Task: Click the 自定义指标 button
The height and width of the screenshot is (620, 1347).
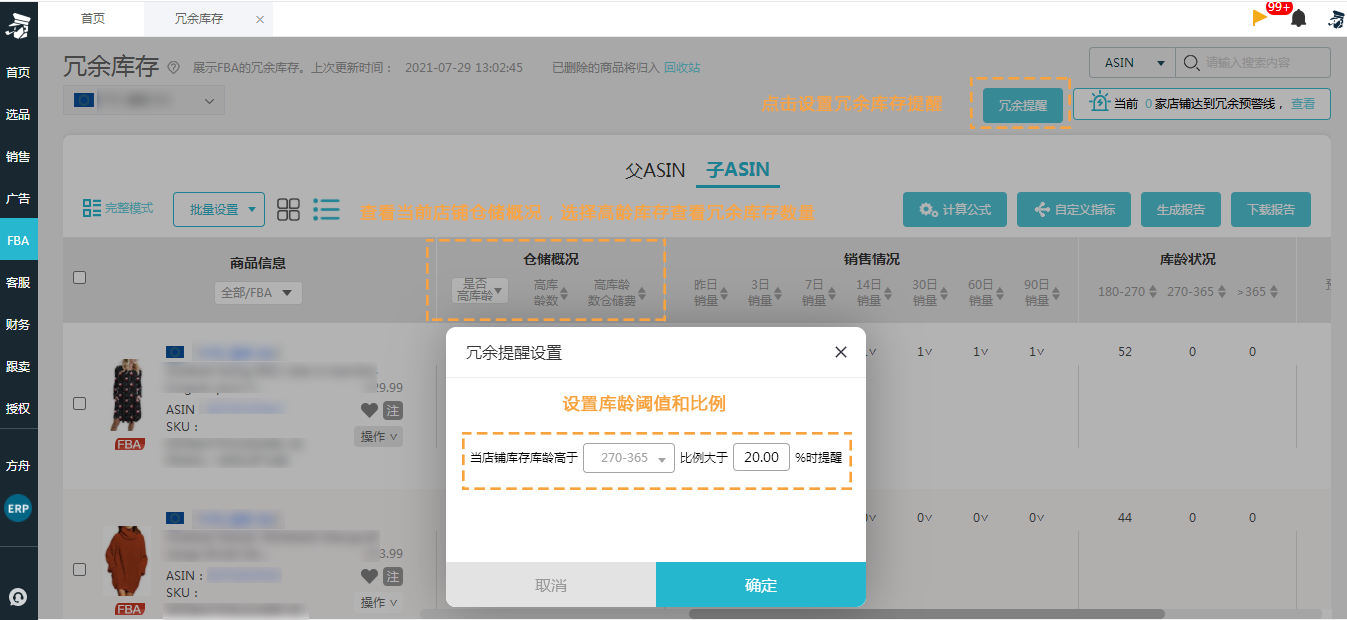Action: point(1074,209)
